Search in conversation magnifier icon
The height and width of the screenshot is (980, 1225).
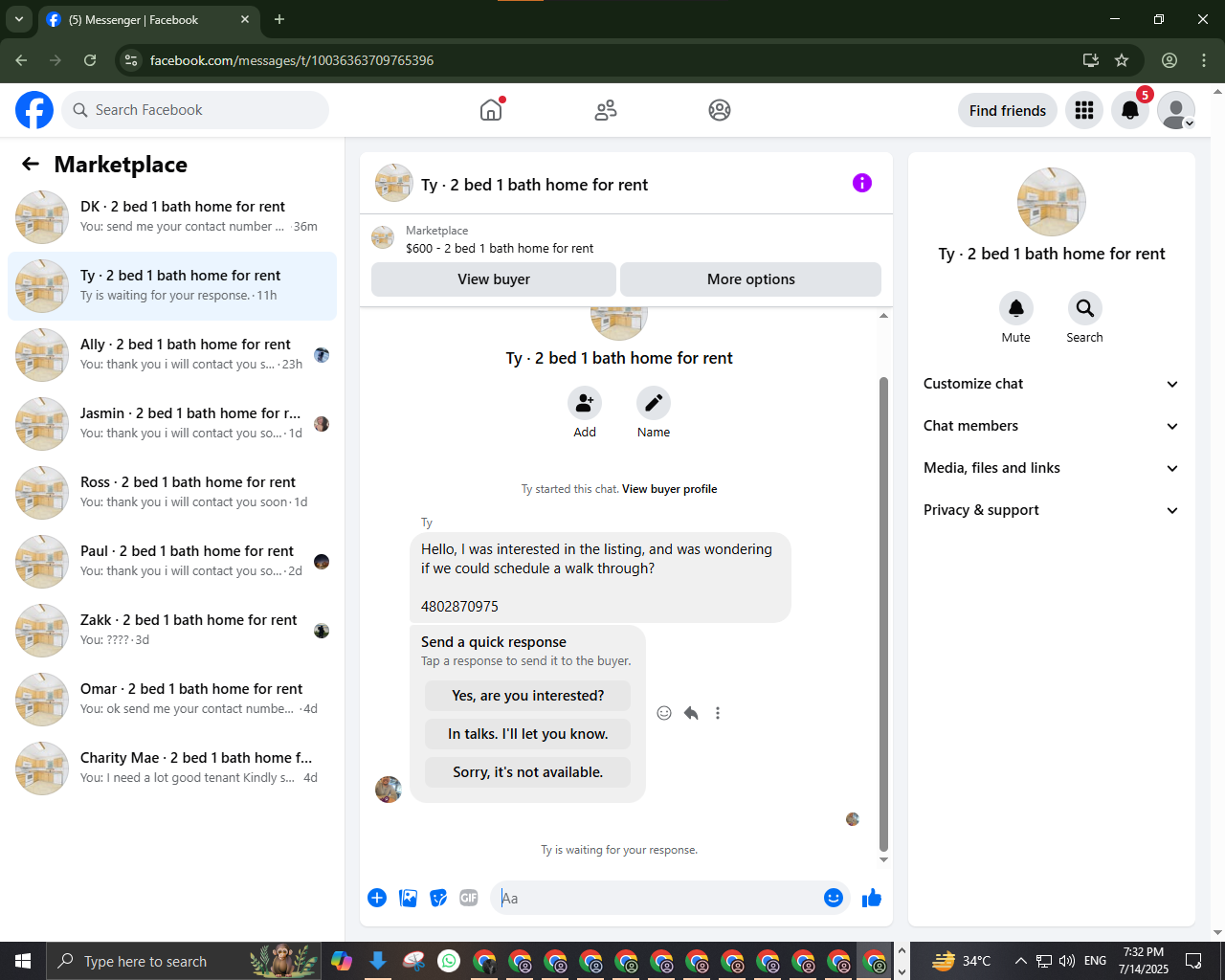coord(1085,308)
